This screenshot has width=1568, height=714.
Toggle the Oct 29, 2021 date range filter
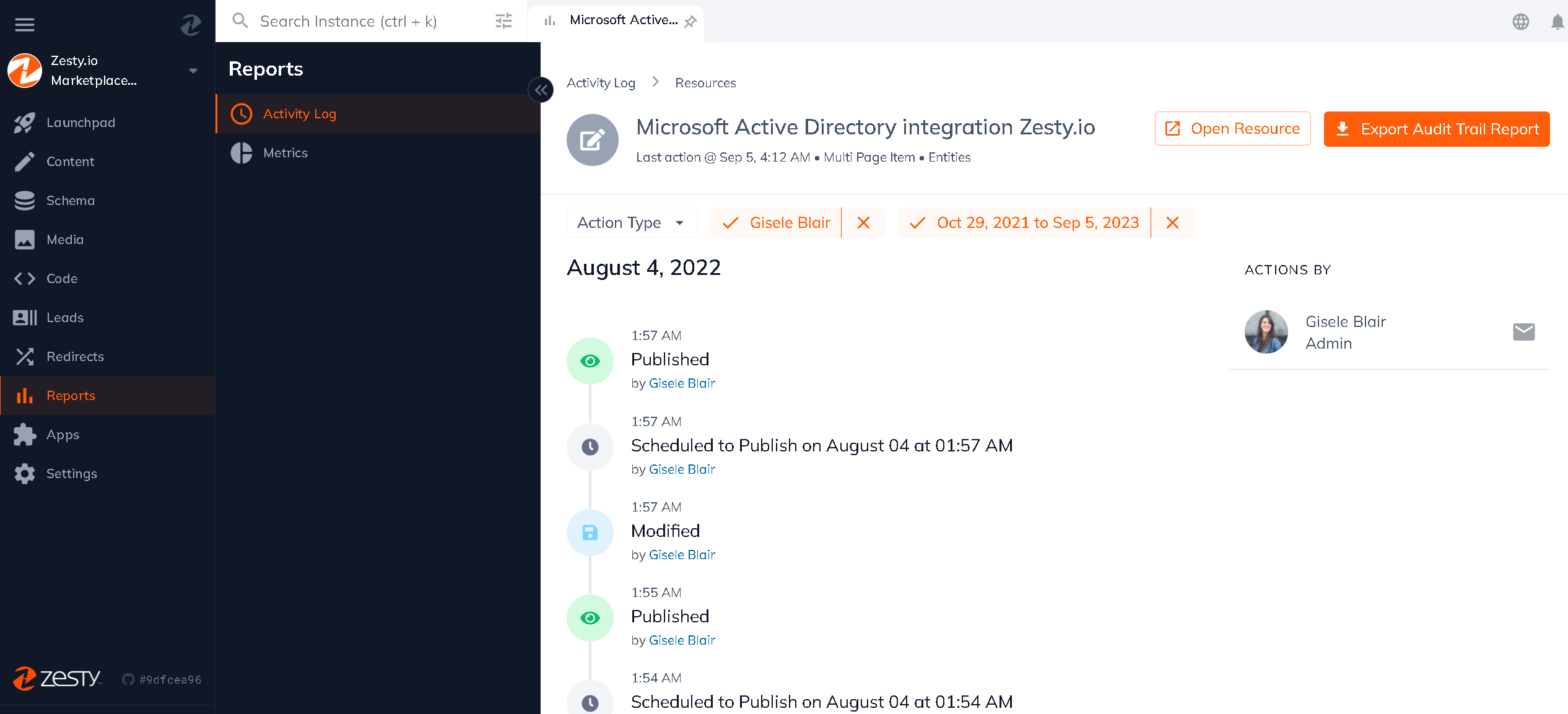(x=1024, y=222)
